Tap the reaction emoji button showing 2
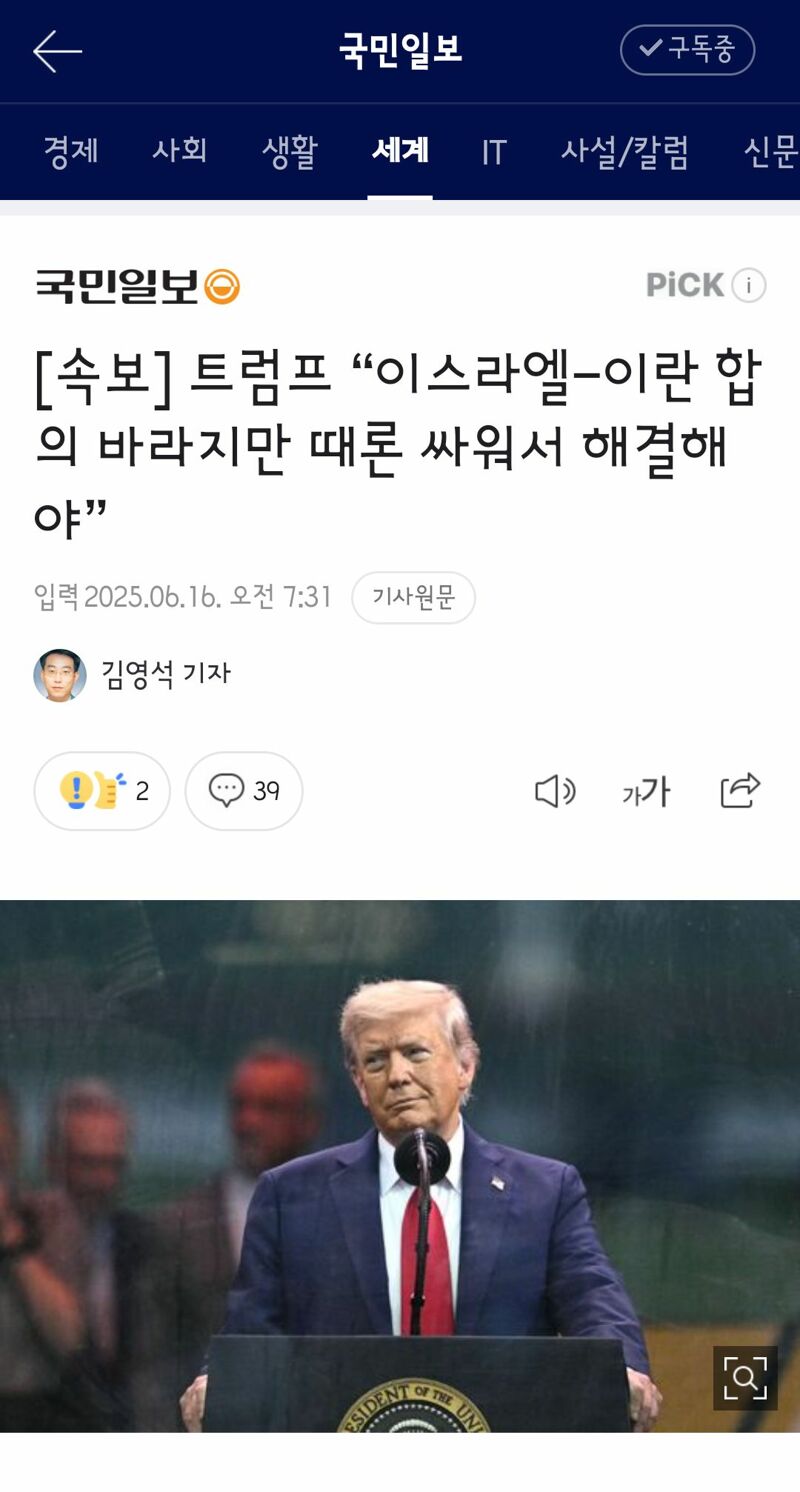Viewport: 800px width, 1492px height. (x=102, y=791)
